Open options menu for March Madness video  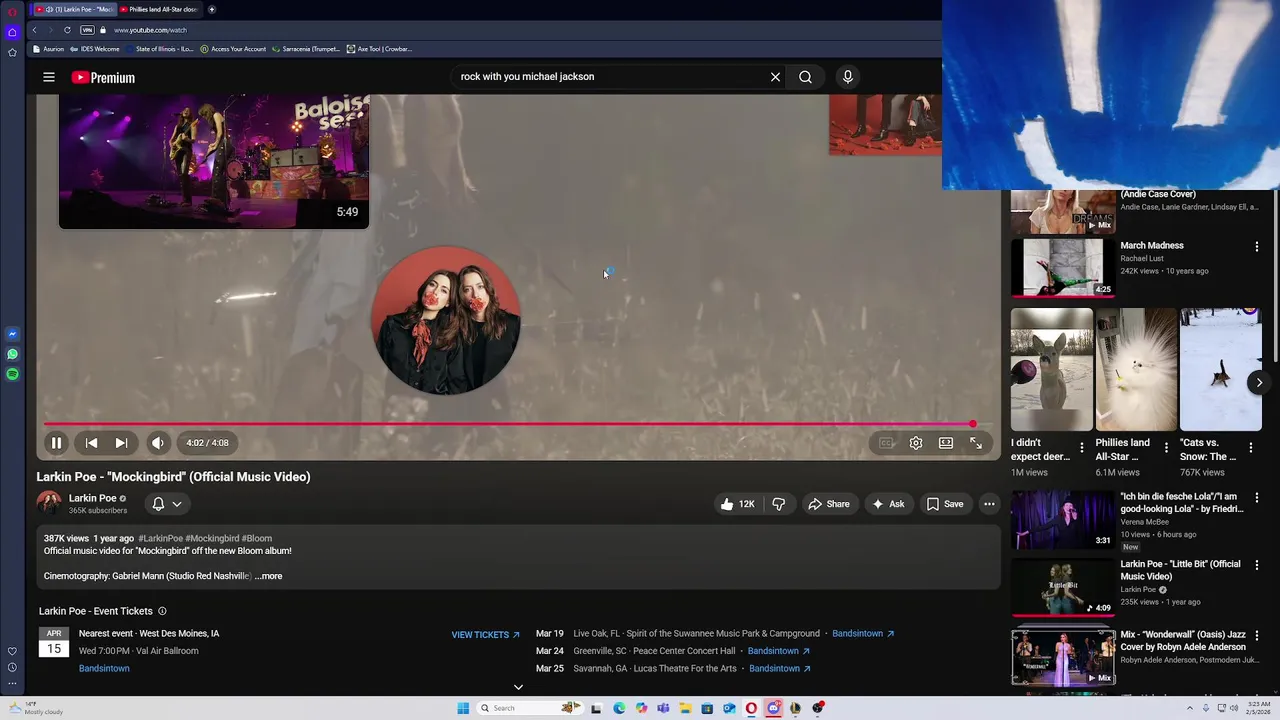pos(1257,246)
